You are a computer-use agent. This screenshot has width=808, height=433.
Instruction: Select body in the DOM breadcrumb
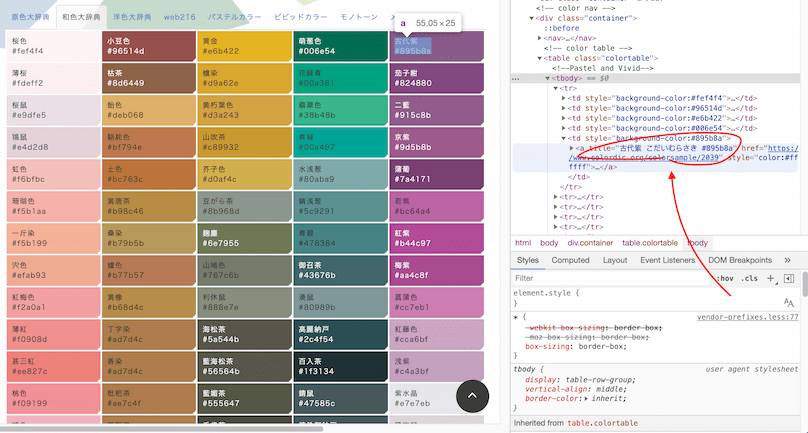549,243
